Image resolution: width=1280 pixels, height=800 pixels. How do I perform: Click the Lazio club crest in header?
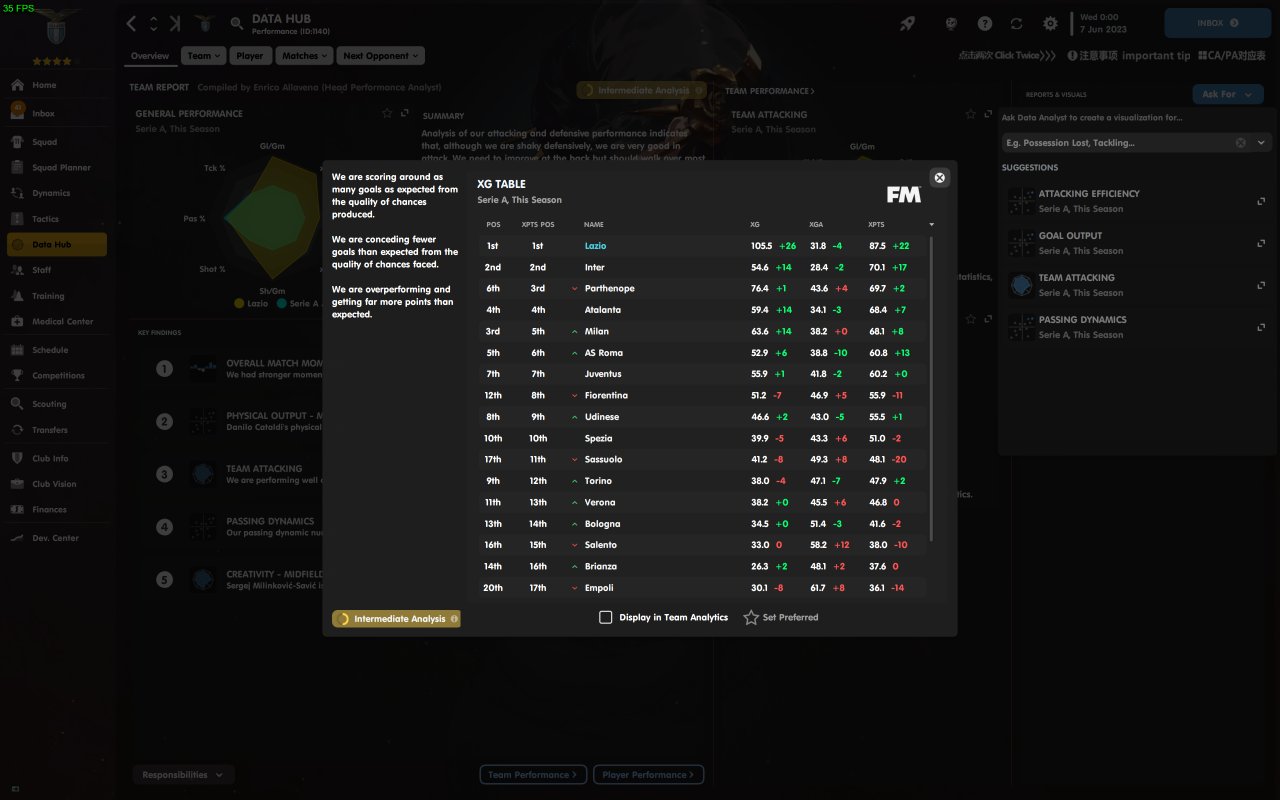tap(205, 23)
